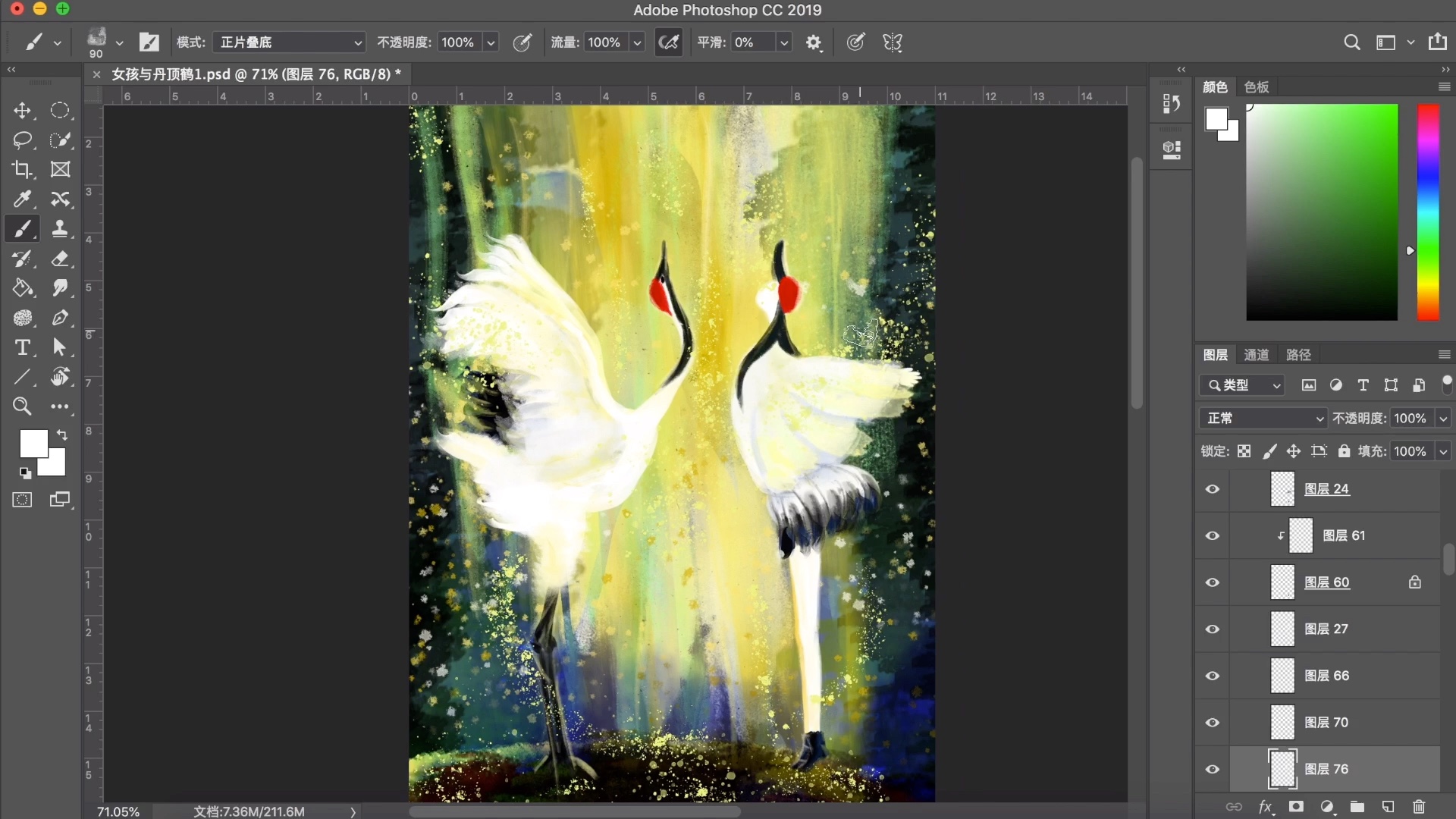
Task: Open symmetry paint options
Action: pyautogui.click(x=893, y=42)
